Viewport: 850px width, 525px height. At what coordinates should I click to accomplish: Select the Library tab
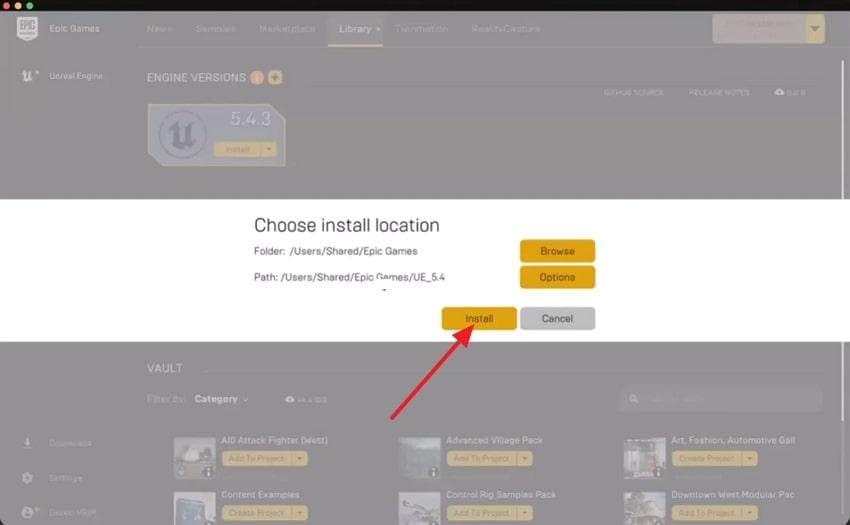pyautogui.click(x=355, y=29)
